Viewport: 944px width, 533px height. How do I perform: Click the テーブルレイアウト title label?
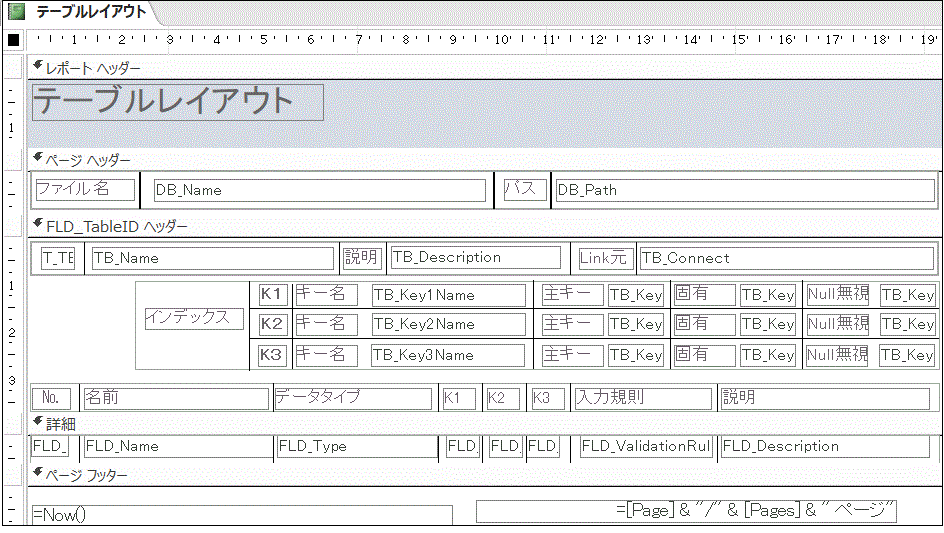click(x=178, y=102)
